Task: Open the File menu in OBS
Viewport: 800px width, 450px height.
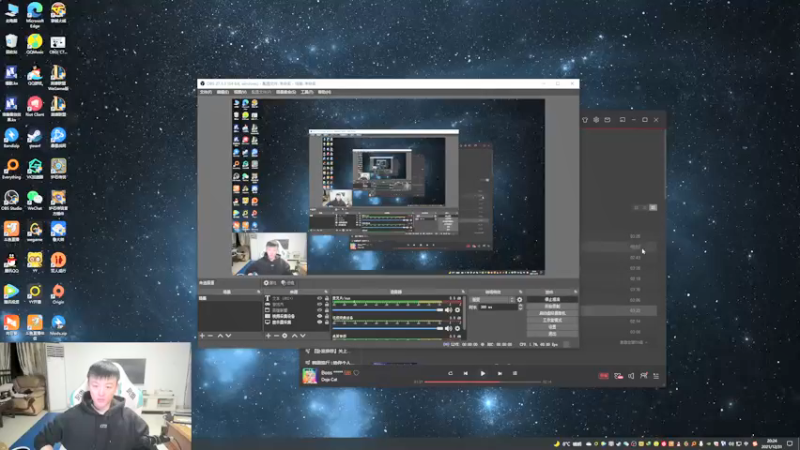Action: pyautogui.click(x=206, y=92)
